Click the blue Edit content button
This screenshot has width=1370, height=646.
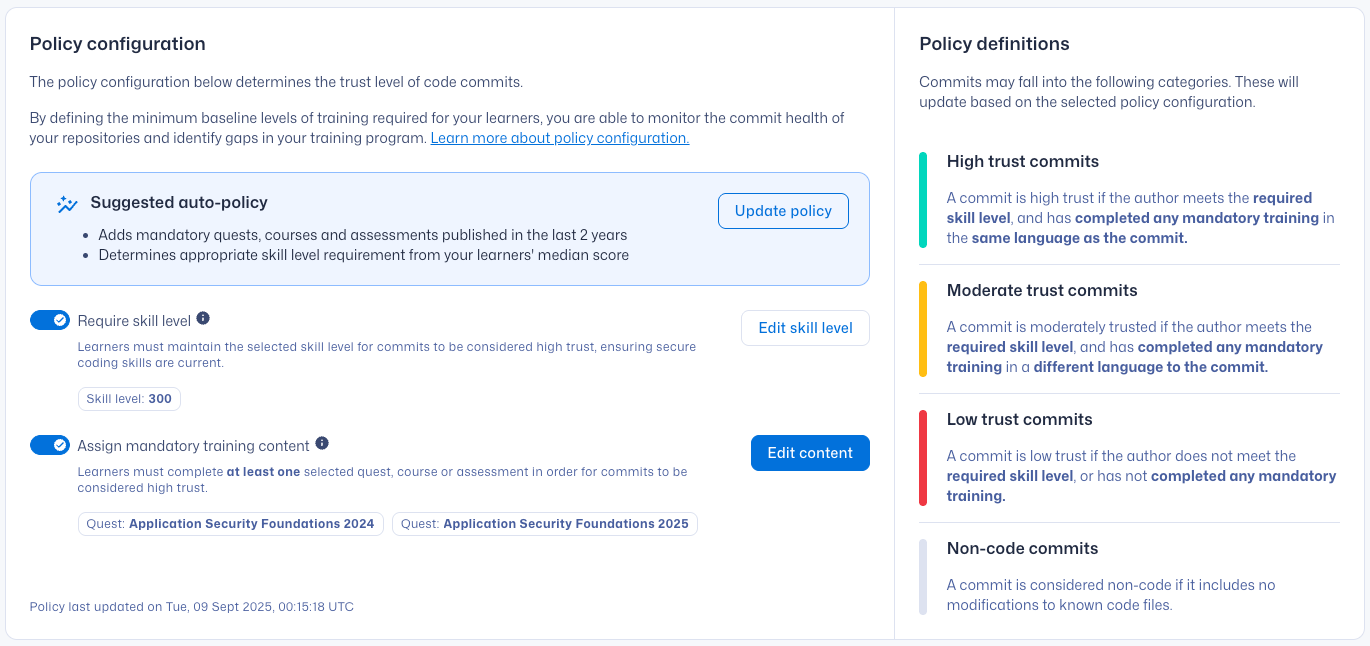(810, 453)
